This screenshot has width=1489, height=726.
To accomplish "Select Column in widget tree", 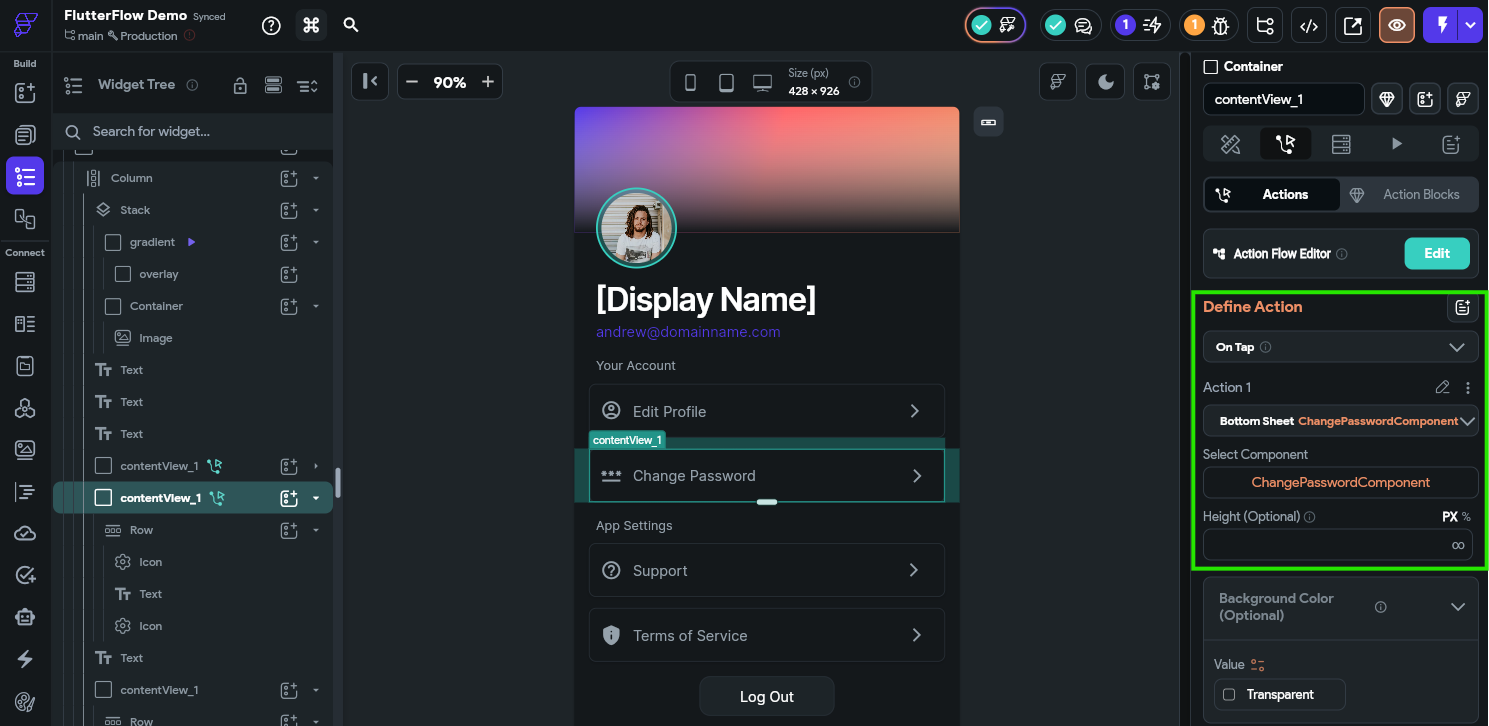I will pos(132,178).
